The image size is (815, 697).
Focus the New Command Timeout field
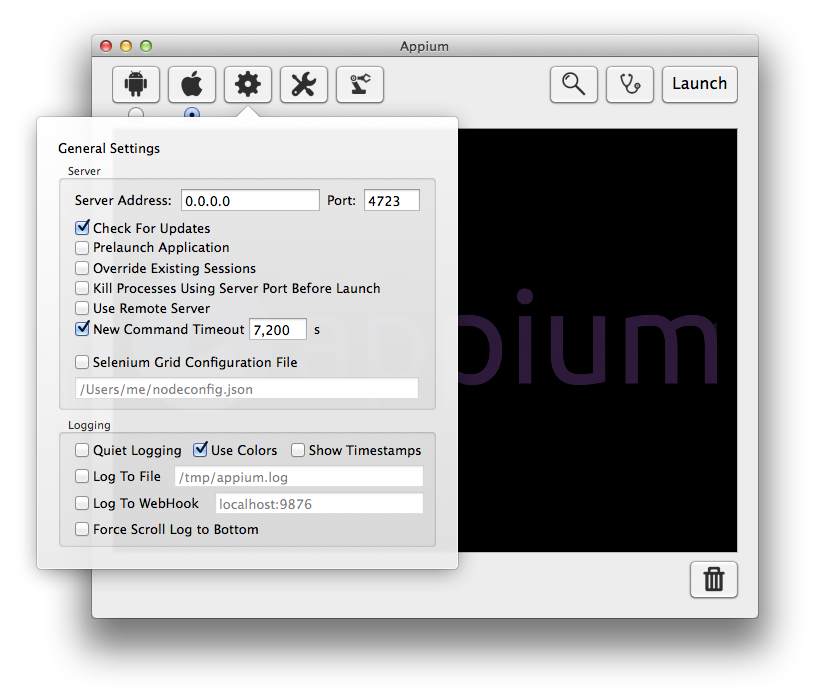[x=277, y=329]
